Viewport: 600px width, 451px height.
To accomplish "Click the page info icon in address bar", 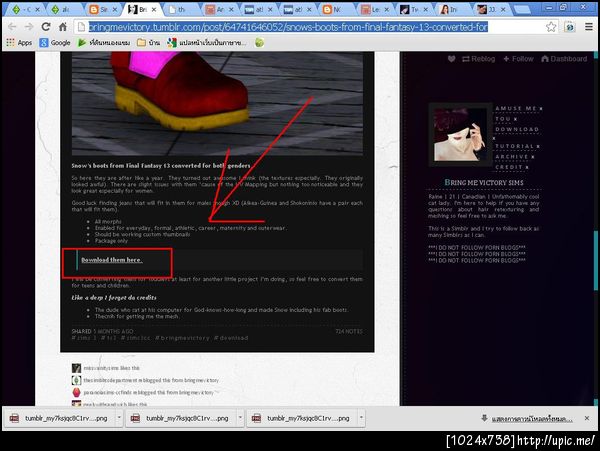I will click(x=81, y=27).
